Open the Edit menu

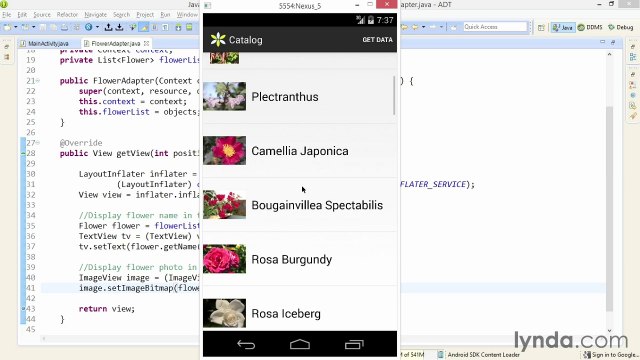(x=22, y=15)
